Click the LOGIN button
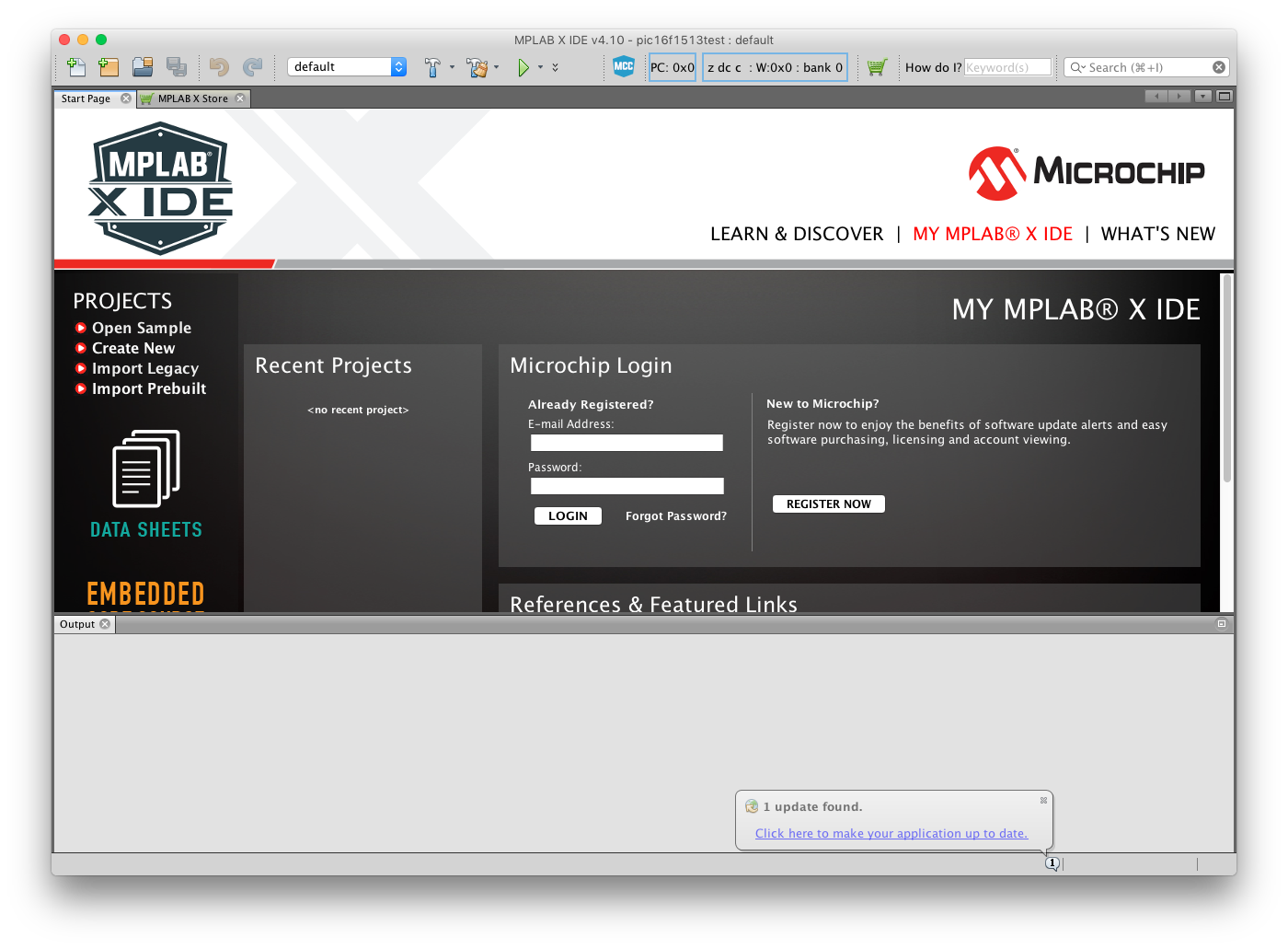This screenshot has width=1288, height=949. 568,516
